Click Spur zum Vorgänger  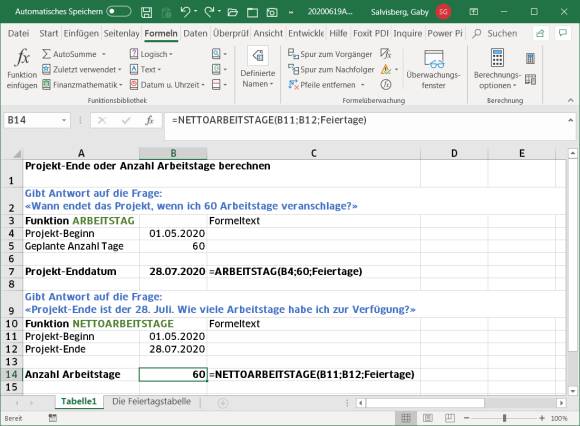330,54
